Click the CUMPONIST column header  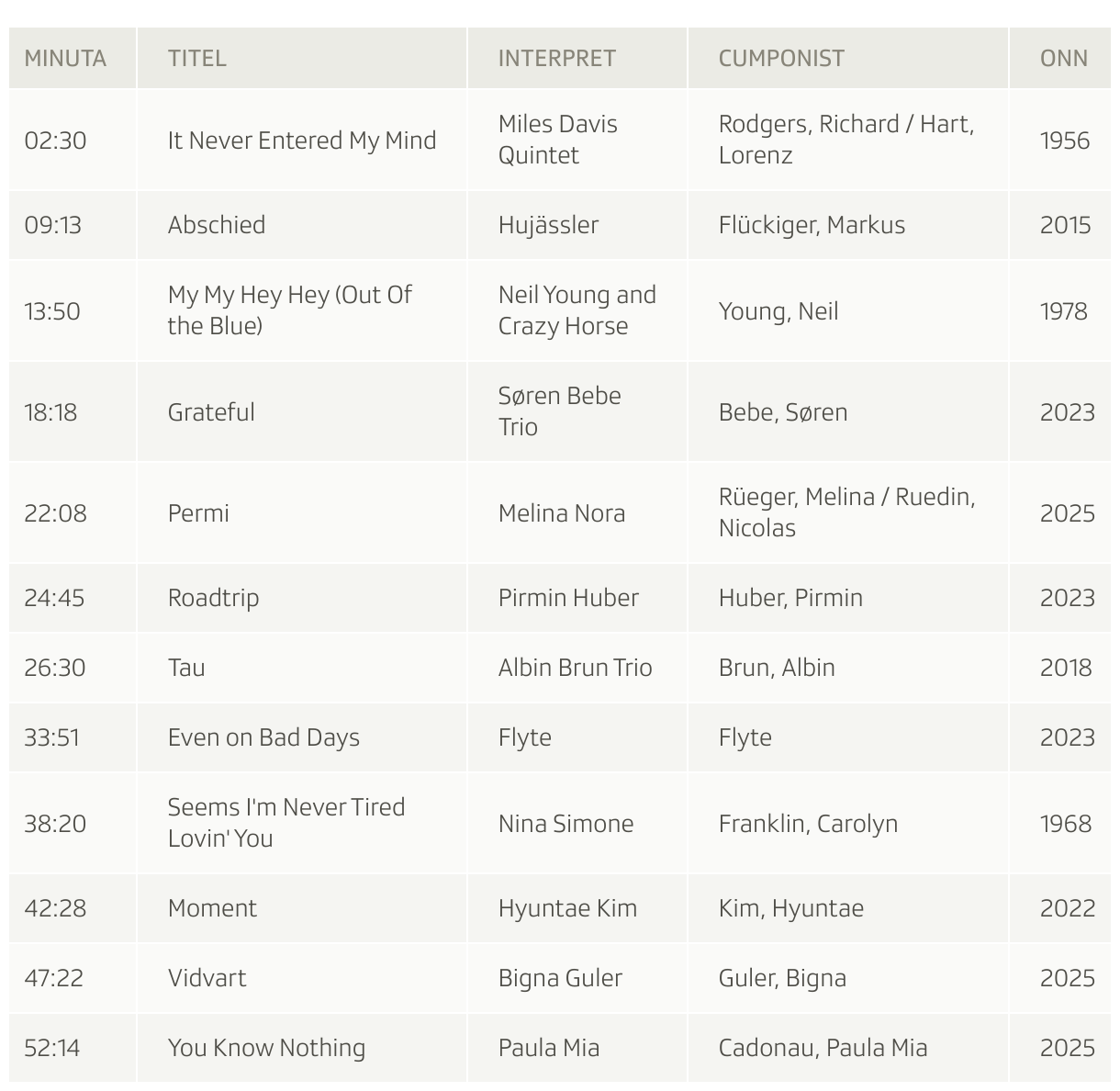780,58
